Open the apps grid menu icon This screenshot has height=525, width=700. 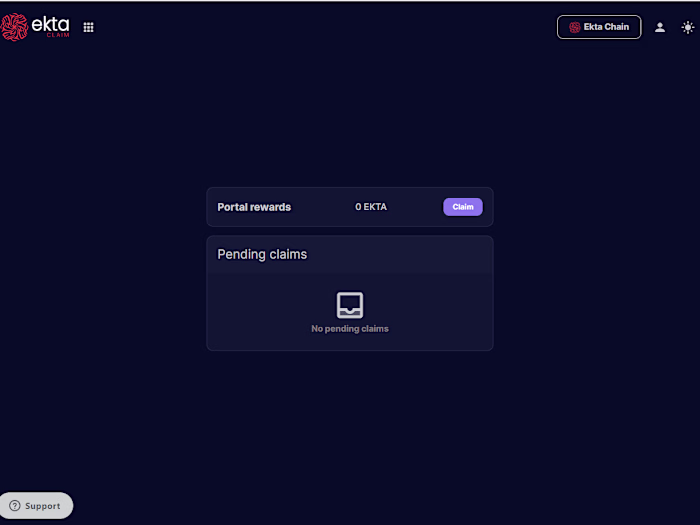tap(88, 27)
